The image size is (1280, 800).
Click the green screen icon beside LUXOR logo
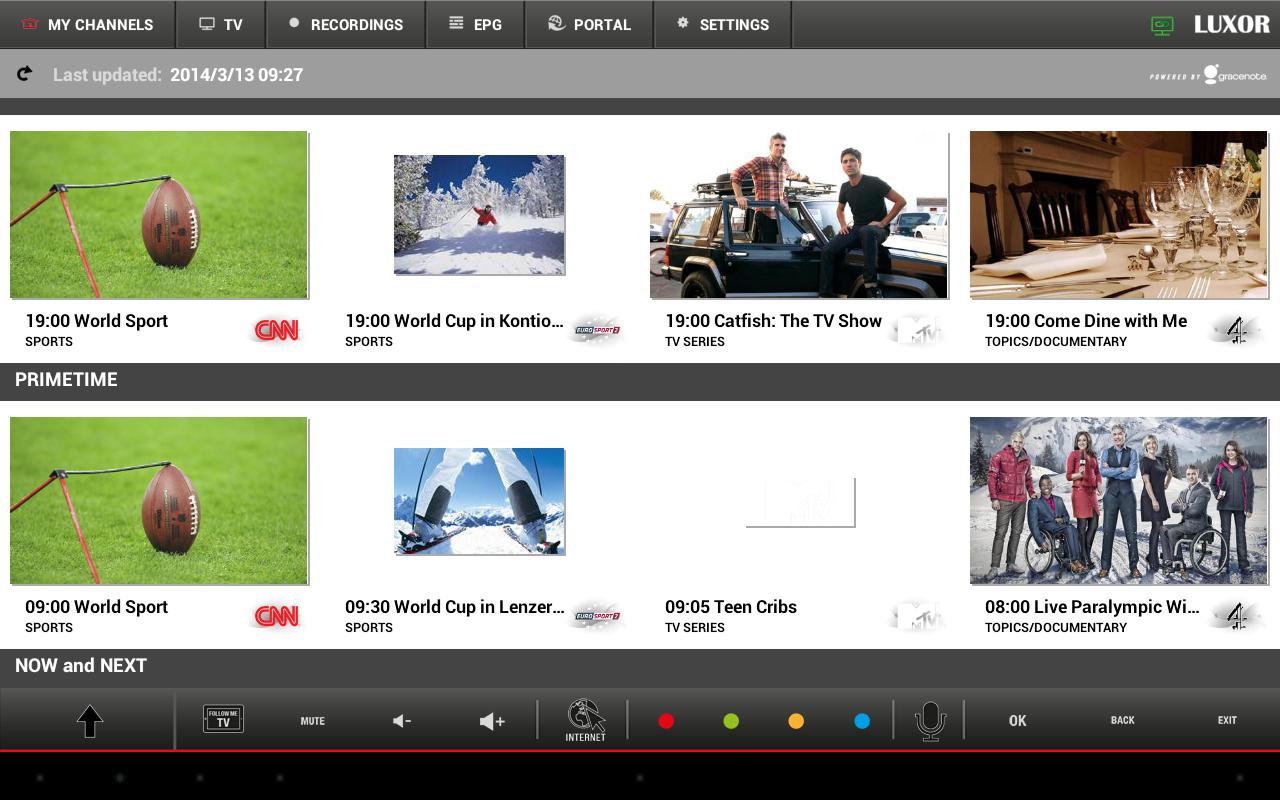1161,25
